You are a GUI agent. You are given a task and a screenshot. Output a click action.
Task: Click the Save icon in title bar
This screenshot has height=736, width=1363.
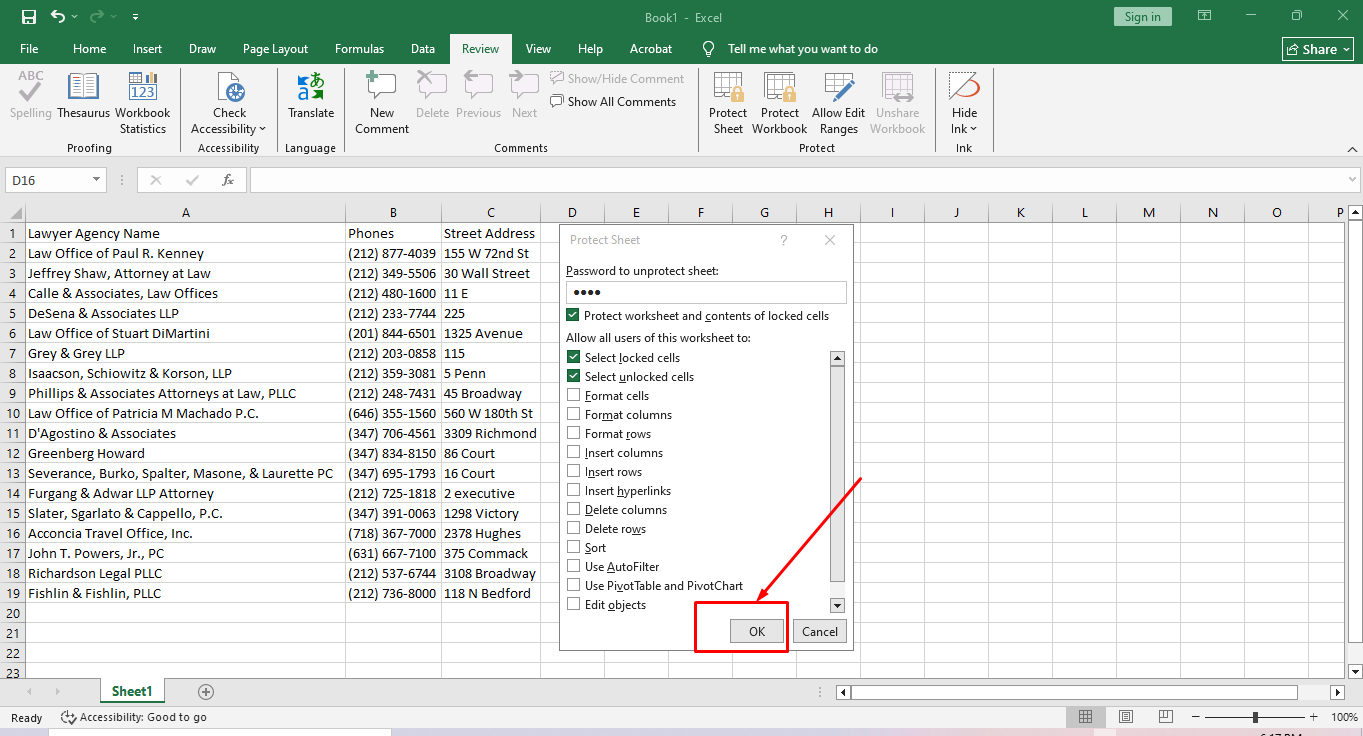pyautogui.click(x=29, y=17)
